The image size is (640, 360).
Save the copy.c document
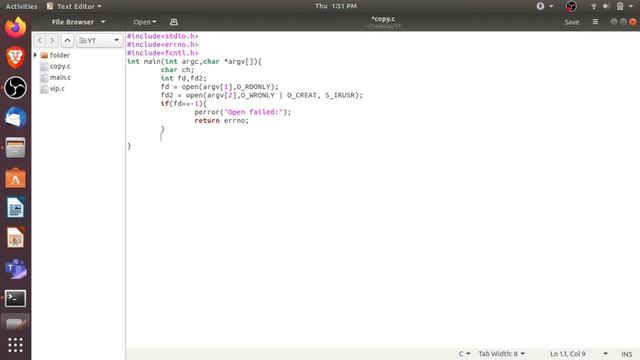571,22
